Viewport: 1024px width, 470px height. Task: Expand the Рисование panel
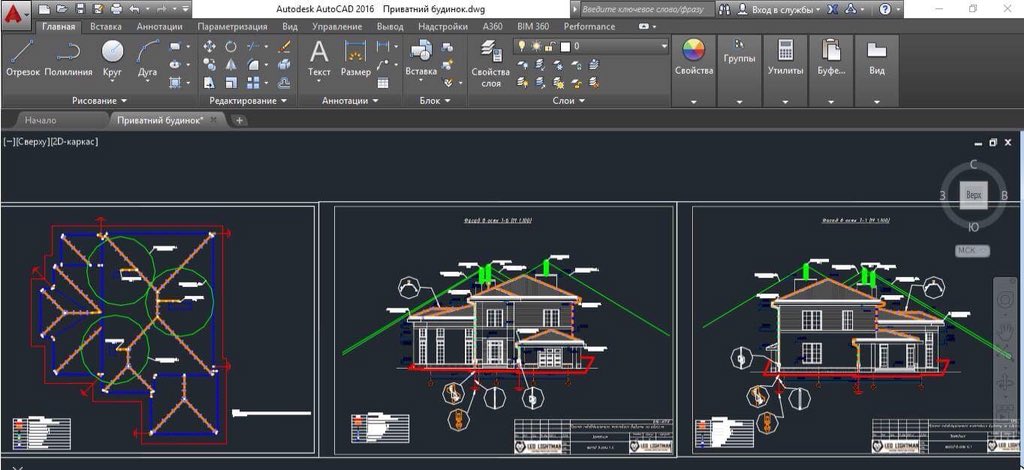(x=100, y=101)
